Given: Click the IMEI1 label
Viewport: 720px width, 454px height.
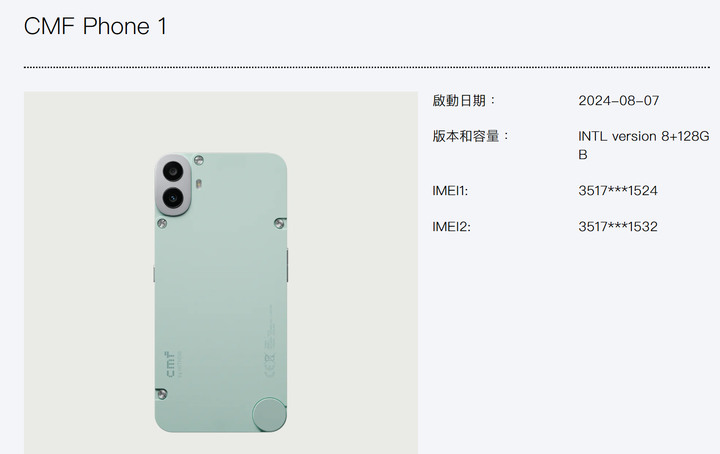Looking at the screenshot, I should coord(450,191).
